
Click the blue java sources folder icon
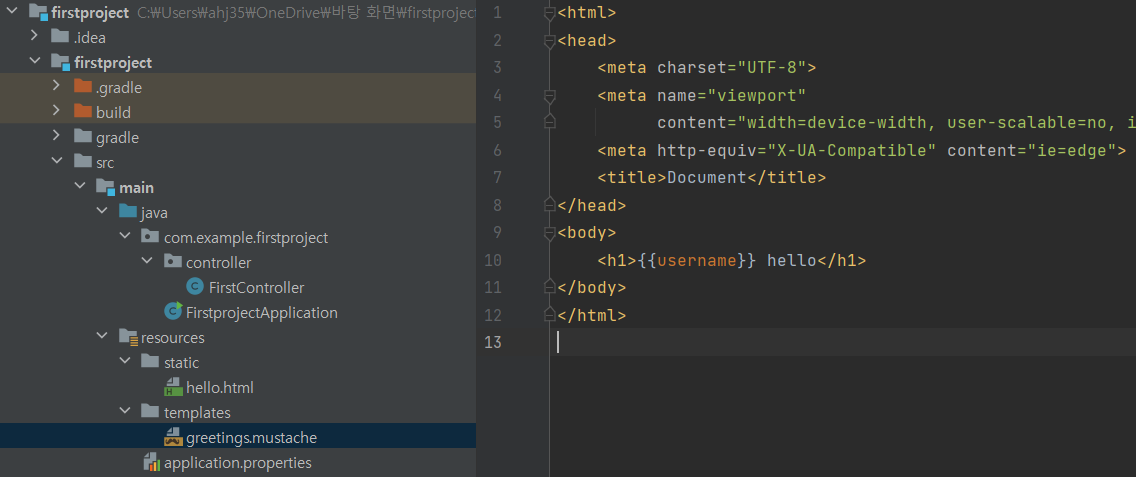point(128,212)
